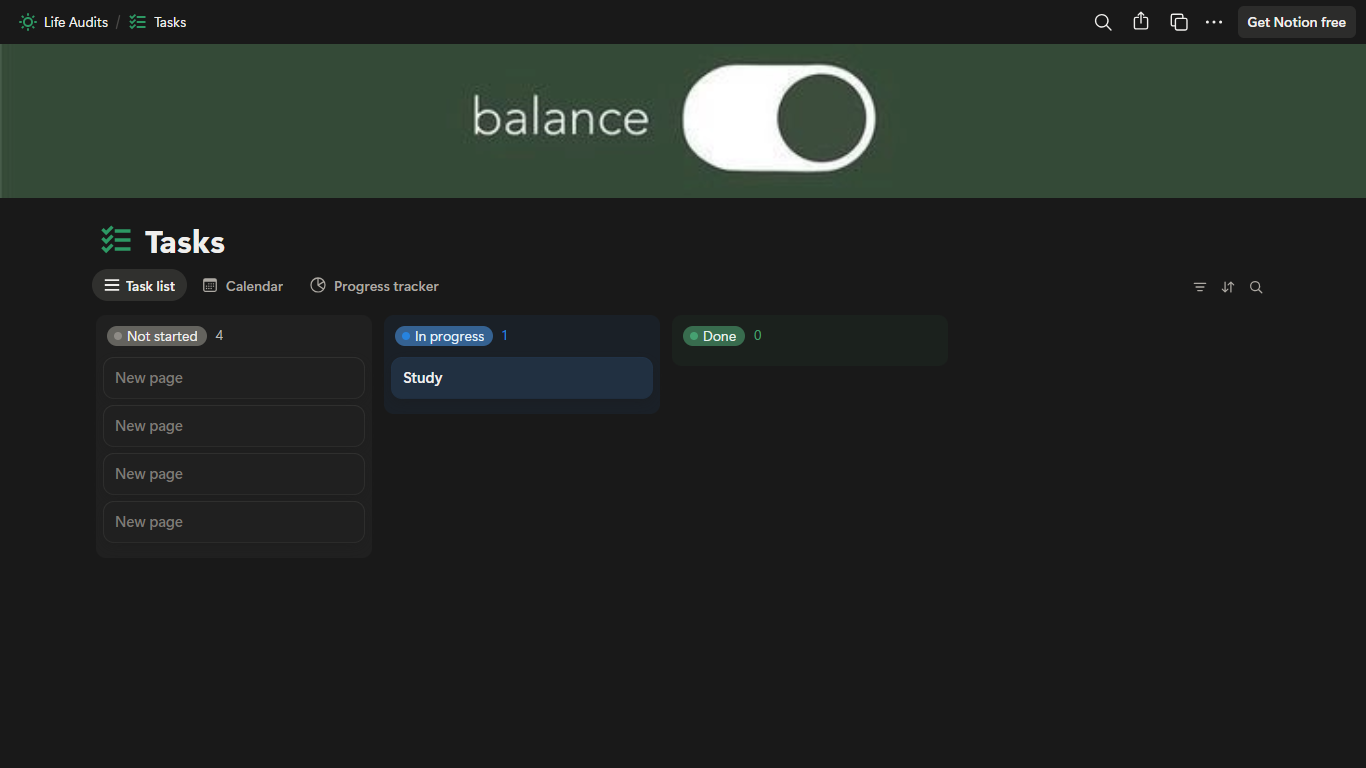
Task: Click the duplicate page icon
Action: tap(1179, 22)
